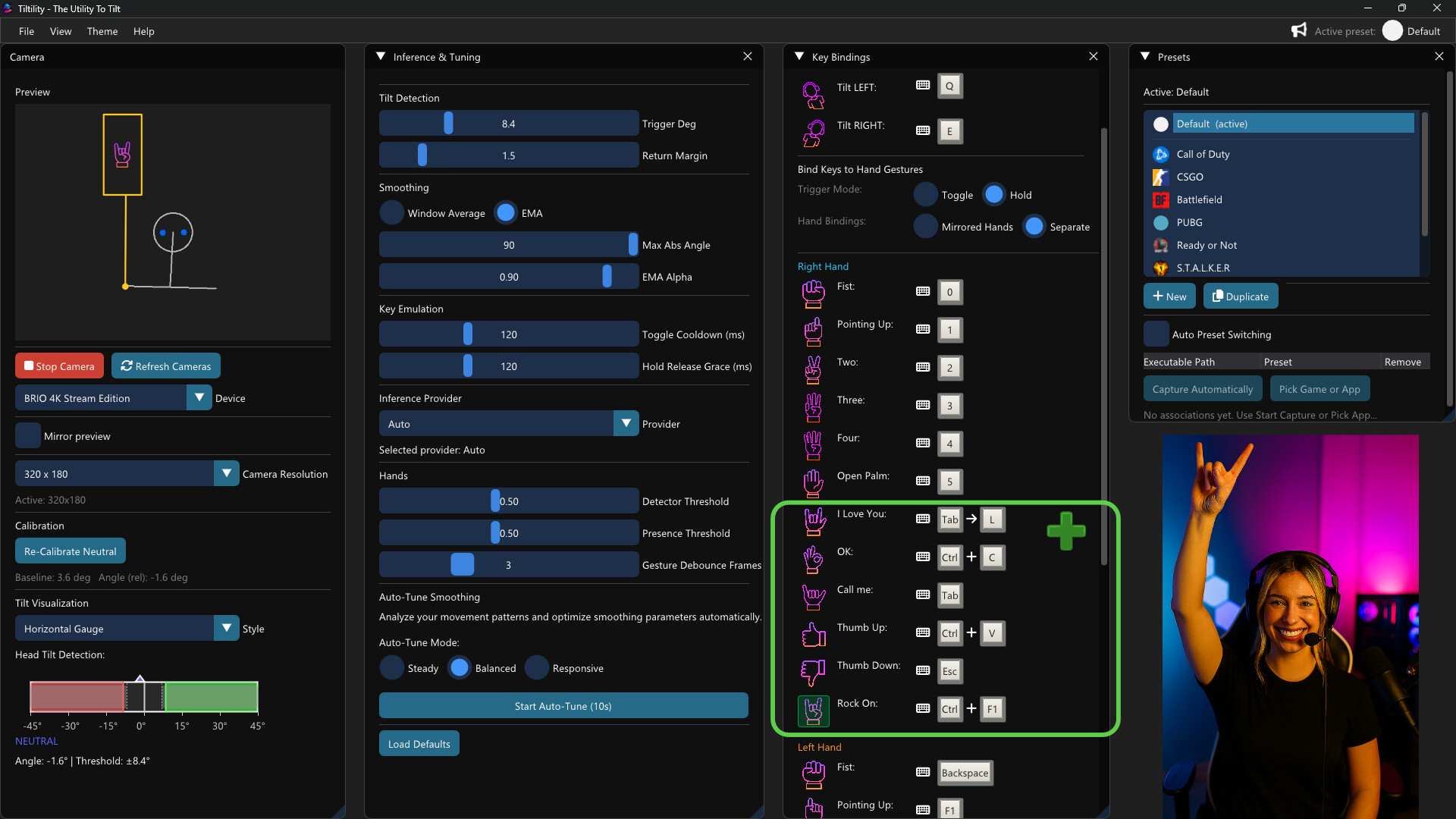Adjust the EMA Alpha slider
The image size is (1456, 819).
(x=607, y=276)
